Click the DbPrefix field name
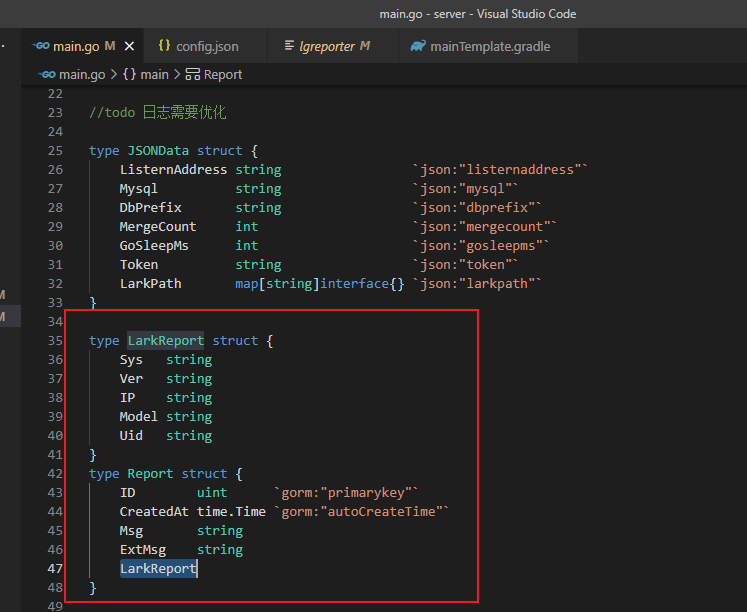The height and width of the screenshot is (612, 747). (151, 208)
